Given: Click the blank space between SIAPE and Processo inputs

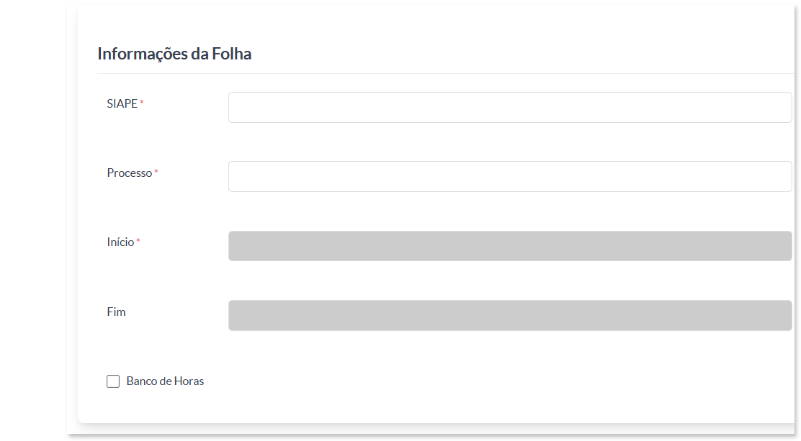Looking at the screenshot, I should [x=509, y=142].
